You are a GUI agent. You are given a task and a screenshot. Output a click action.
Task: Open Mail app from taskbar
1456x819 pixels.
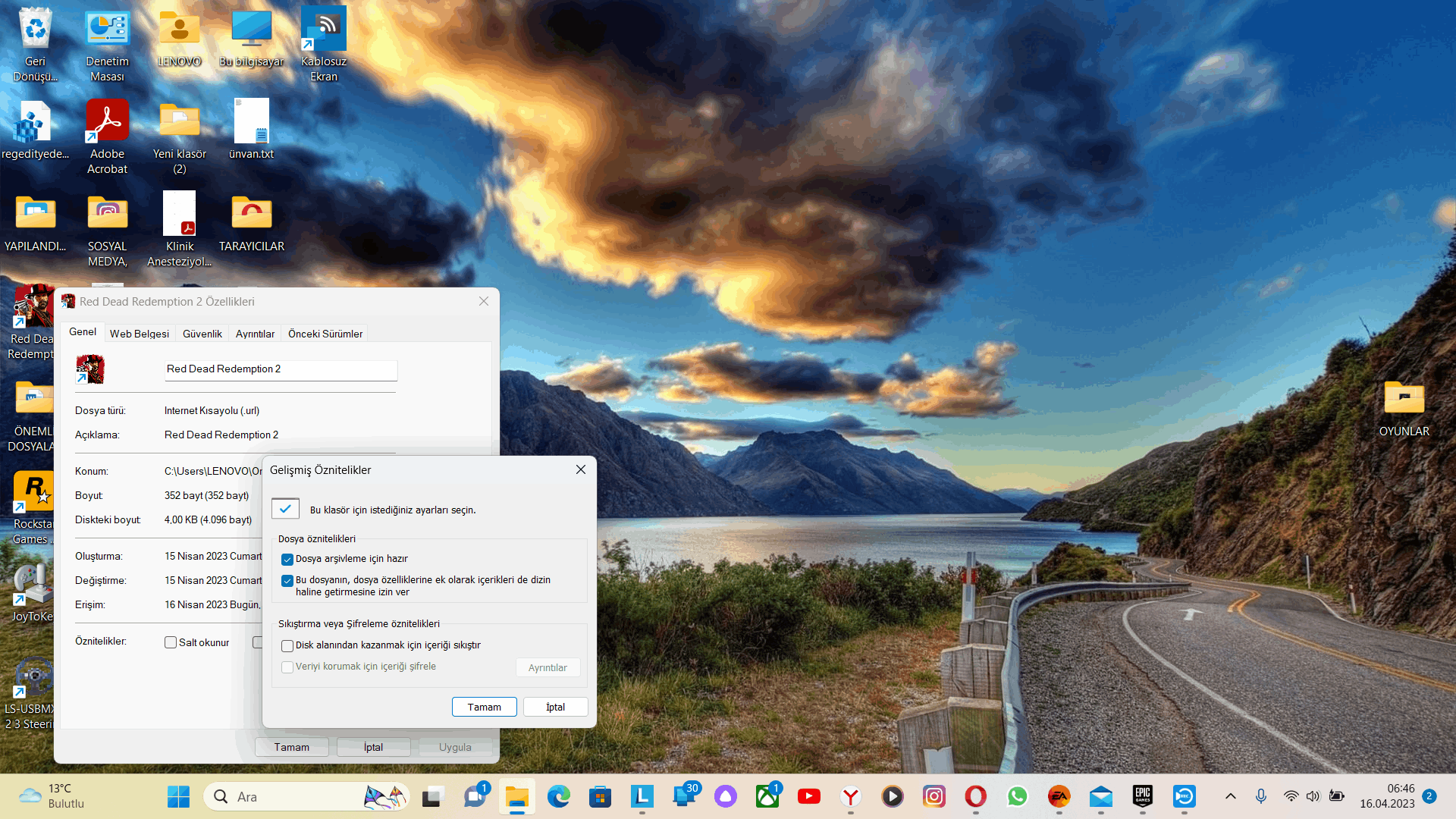point(1101,796)
